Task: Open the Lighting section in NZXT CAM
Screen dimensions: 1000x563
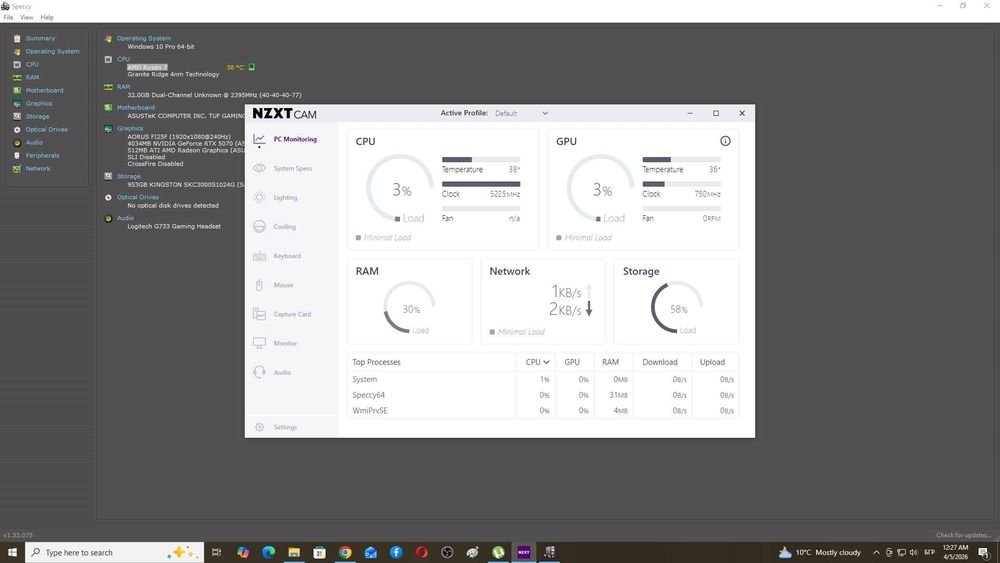Action: click(x=277, y=198)
